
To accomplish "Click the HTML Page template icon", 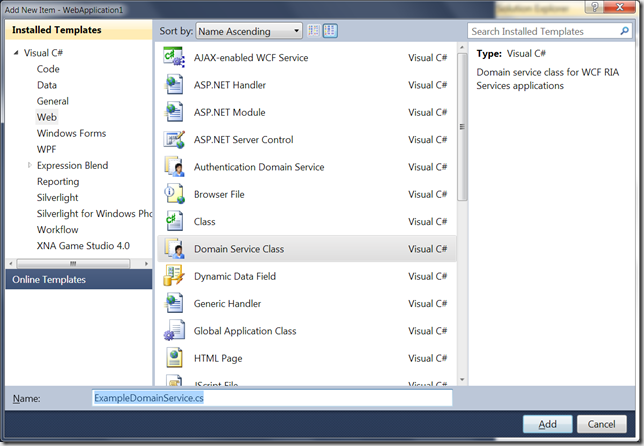I will [x=174, y=358].
